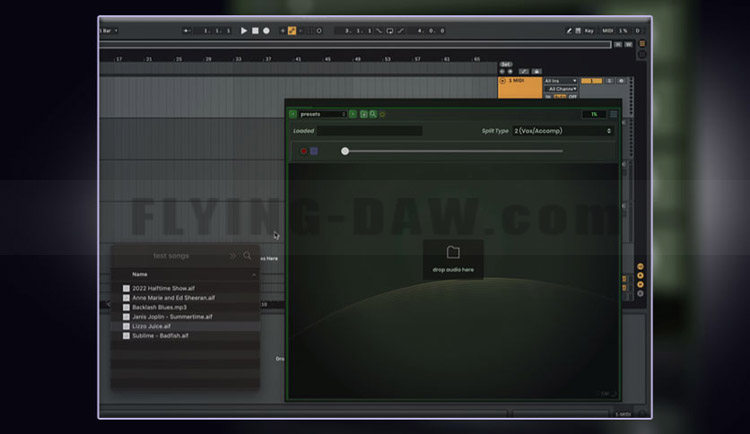Click the plugin's green next preset arrow

(x=353, y=114)
